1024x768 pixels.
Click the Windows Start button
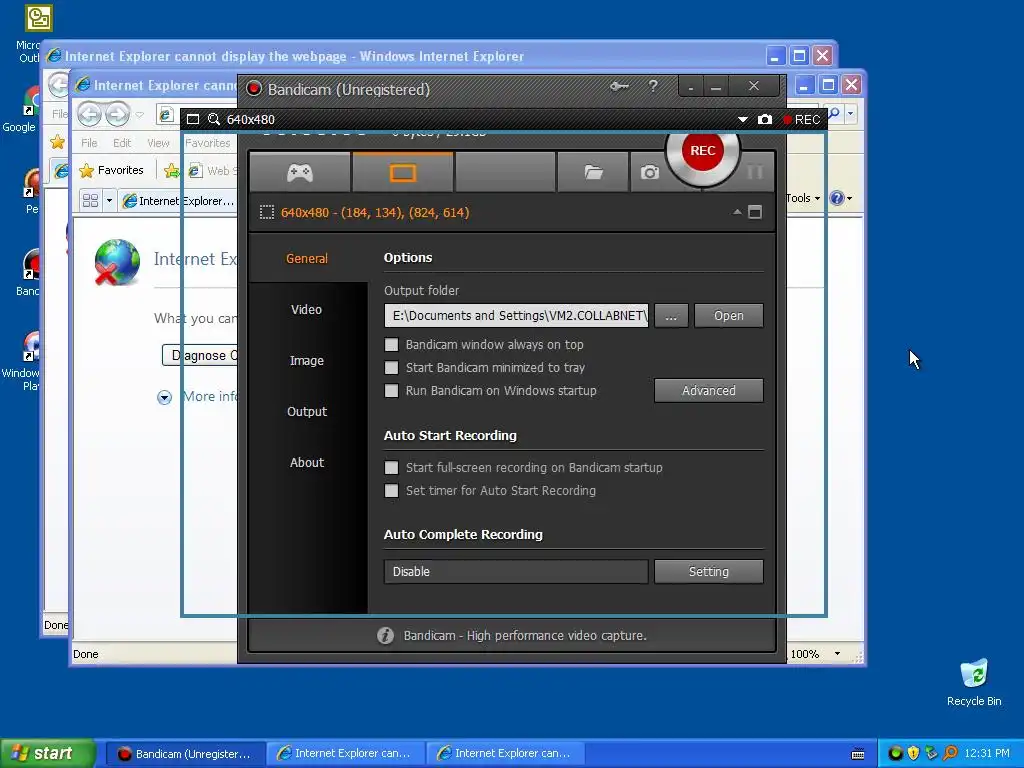click(48, 753)
